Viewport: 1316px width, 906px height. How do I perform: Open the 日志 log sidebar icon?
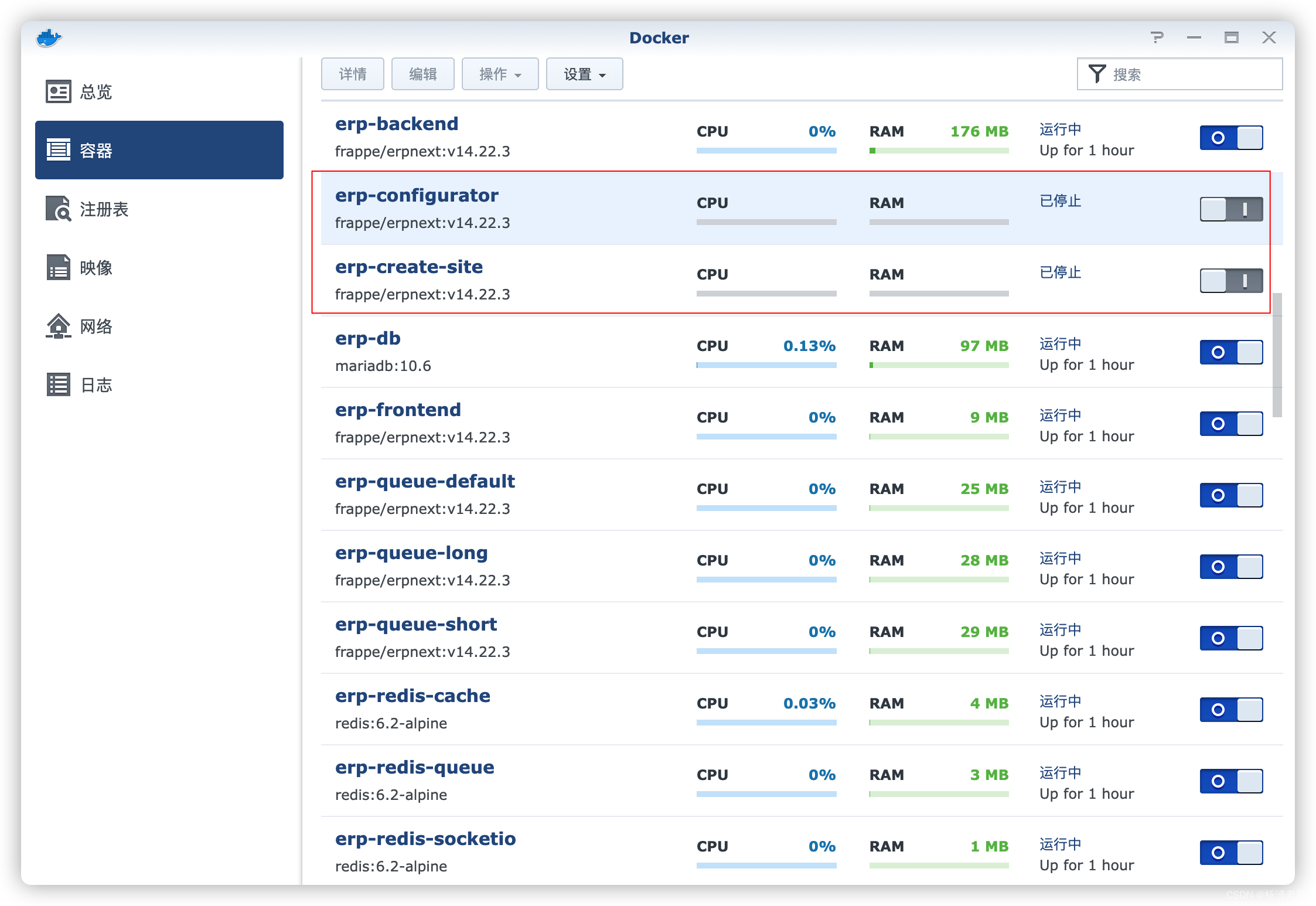coord(59,385)
